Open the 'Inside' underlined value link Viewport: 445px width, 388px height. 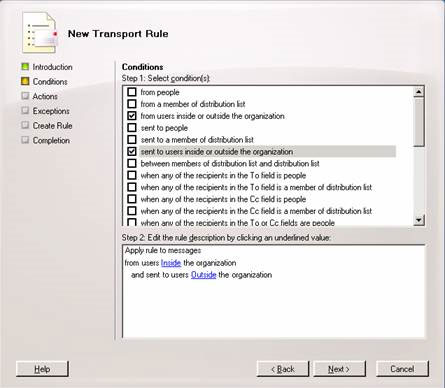pos(171,263)
